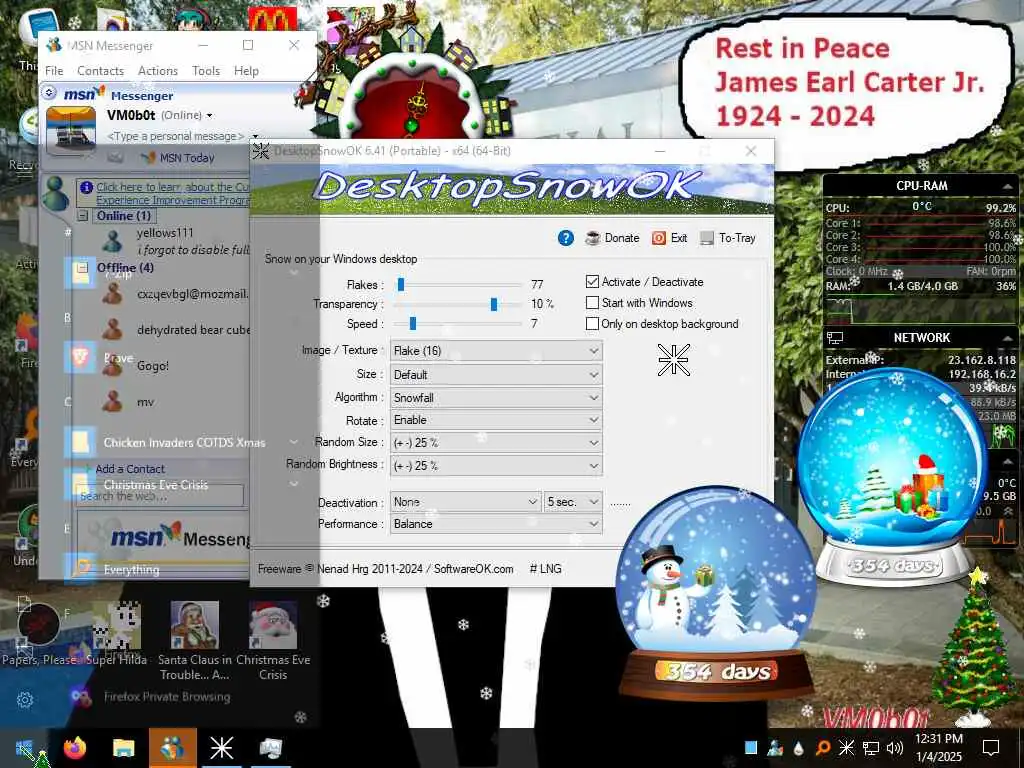The width and height of the screenshot is (1024, 768).
Task: Open the Online status dropdown in MSN Messenger
Action: coord(187,115)
